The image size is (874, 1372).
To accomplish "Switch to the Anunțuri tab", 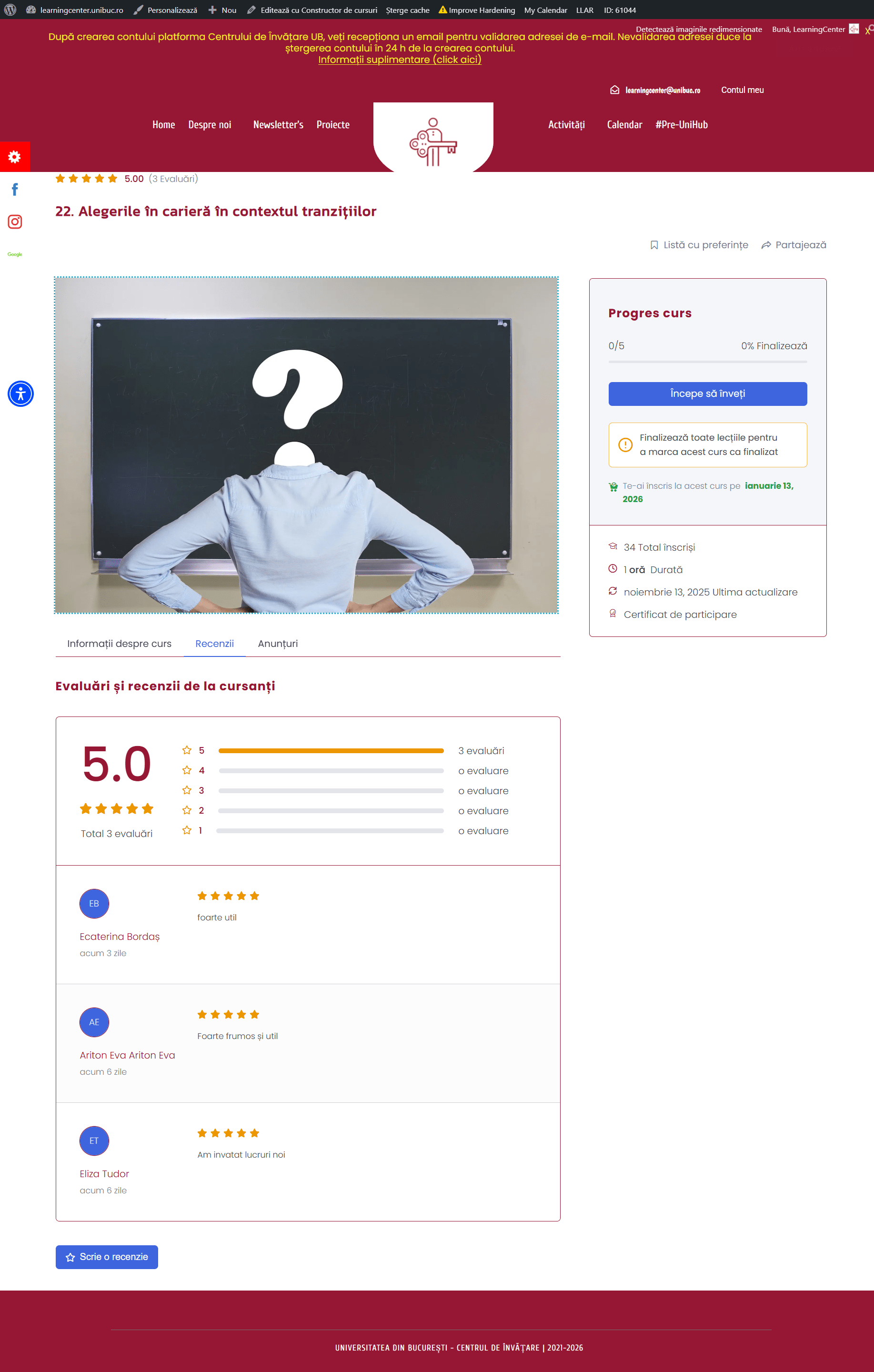I will point(278,643).
